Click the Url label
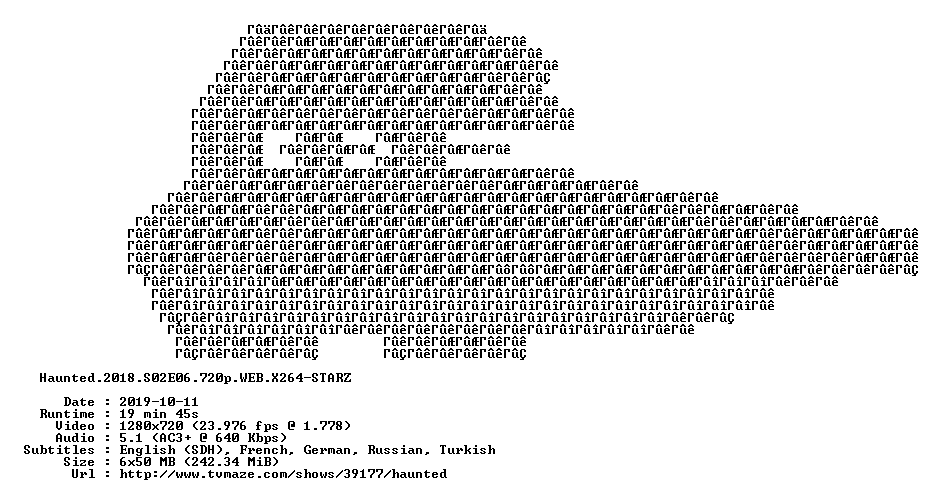Screen dimensions: 928x492 tap(83, 474)
